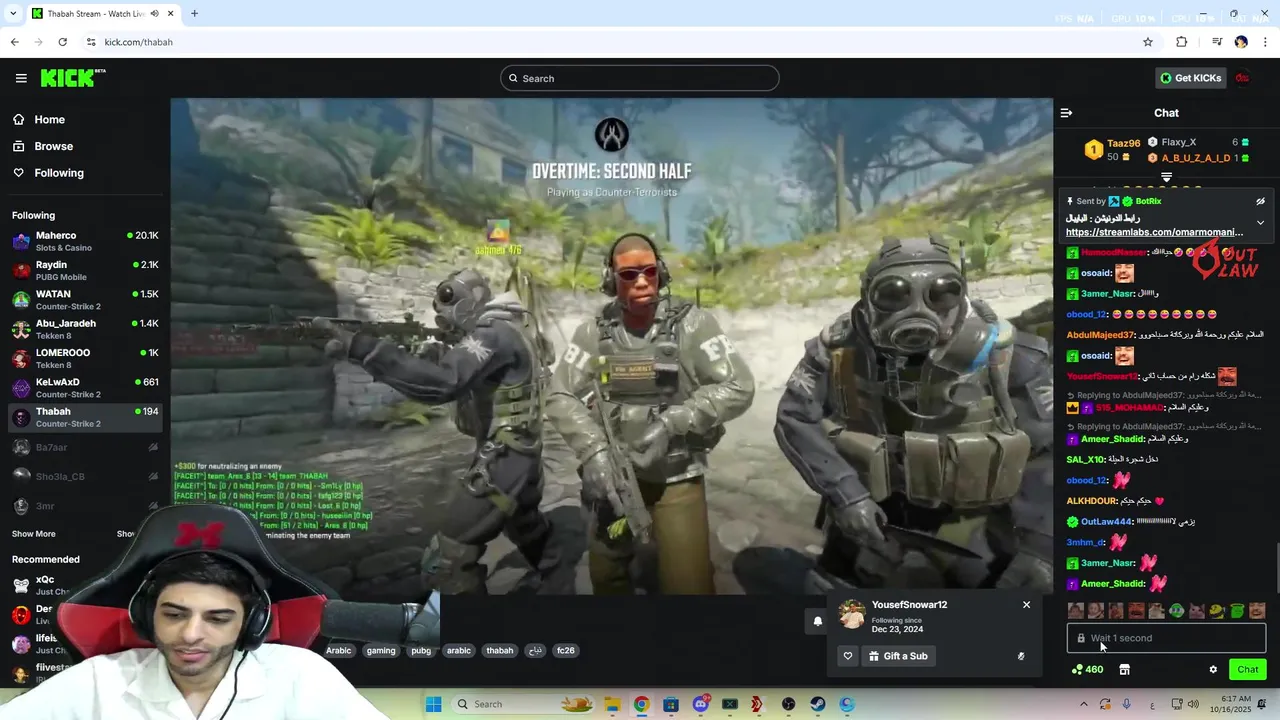Open the offline Ba7aar channel
The image size is (1280, 720).
coord(85,447)
